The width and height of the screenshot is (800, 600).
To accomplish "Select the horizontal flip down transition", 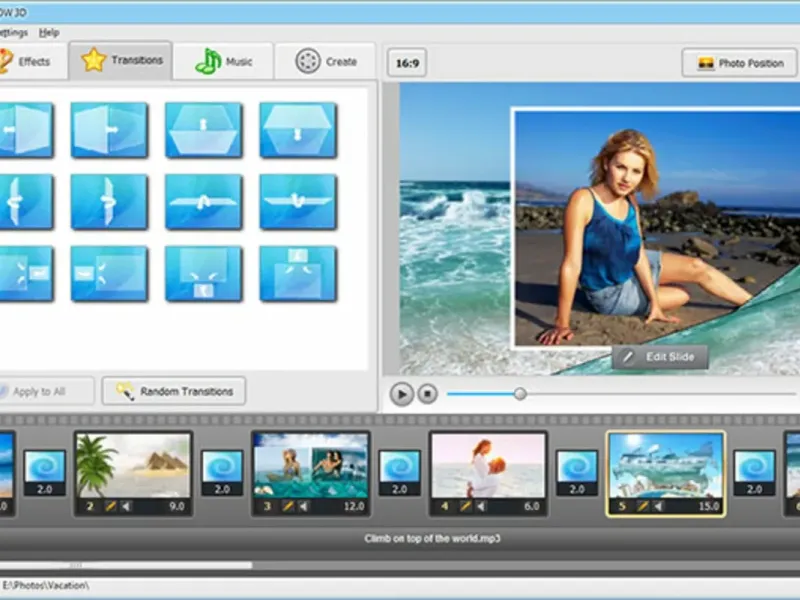I will pos(298,202).
